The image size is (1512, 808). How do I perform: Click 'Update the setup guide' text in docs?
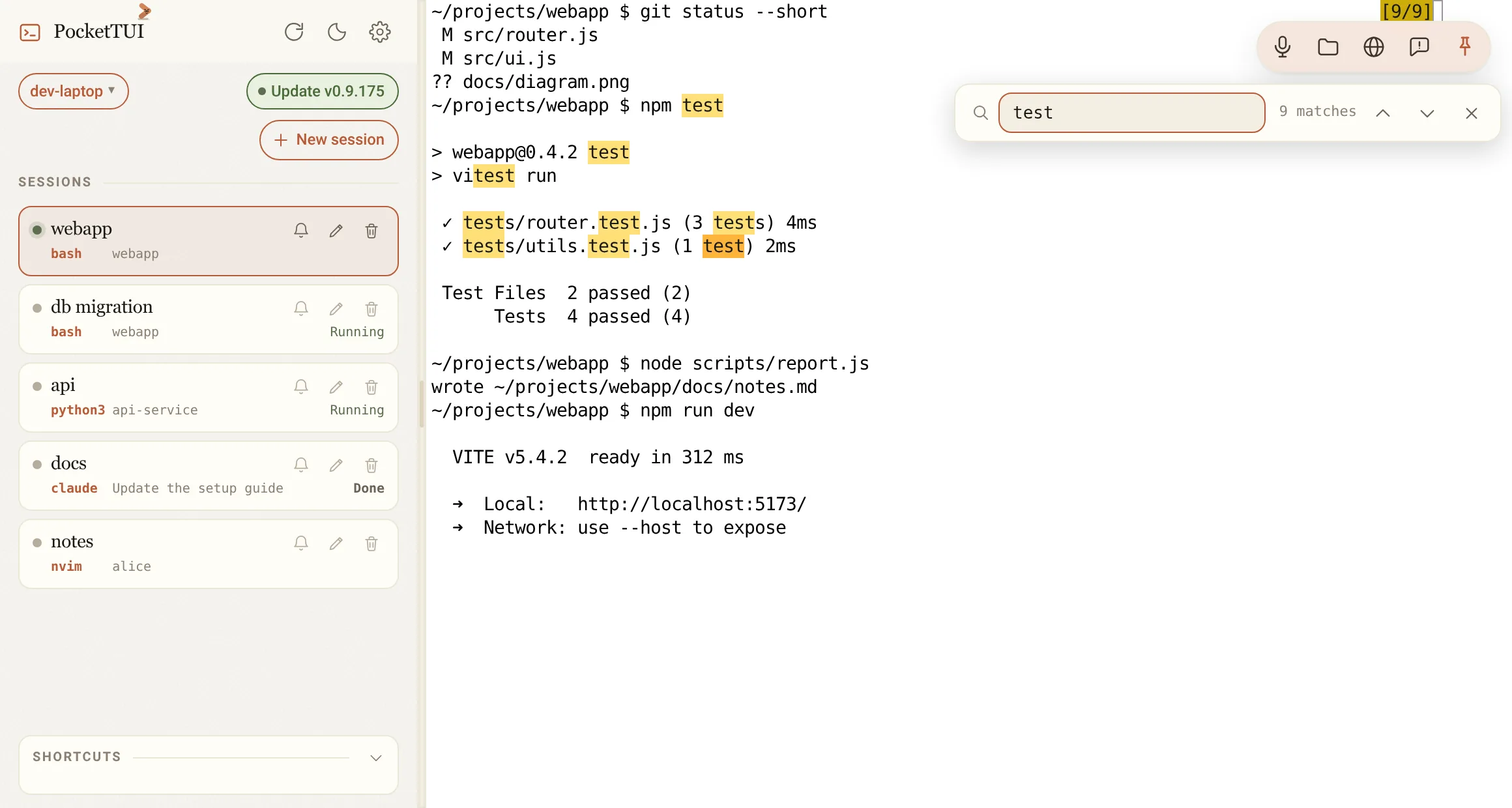click(197, 488)
